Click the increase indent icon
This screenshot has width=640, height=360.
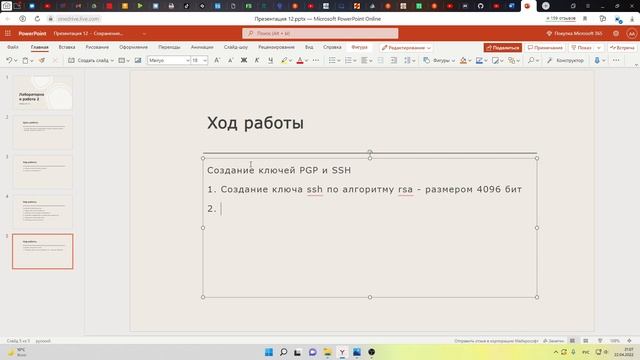coord(394,60)
